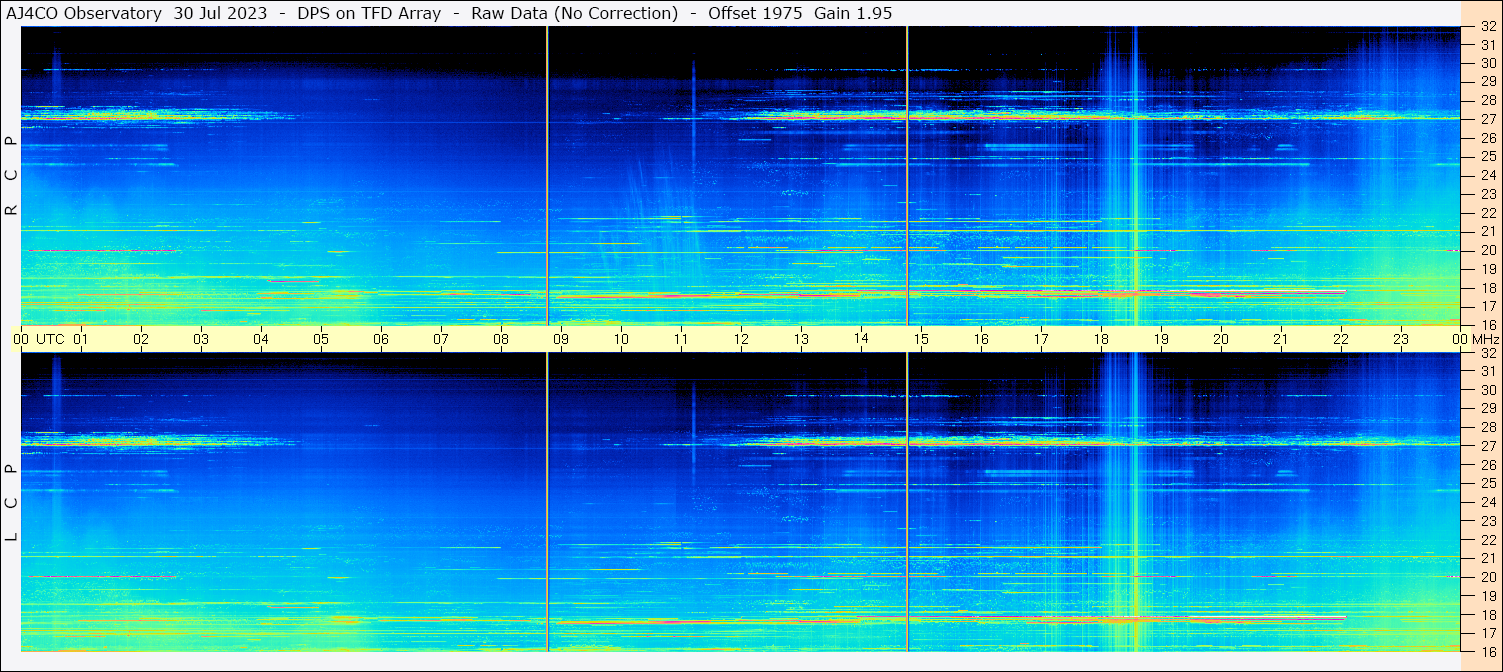1503x672 pixels.
Task: Click the '06' hour tick label
Action: point(381,339)
